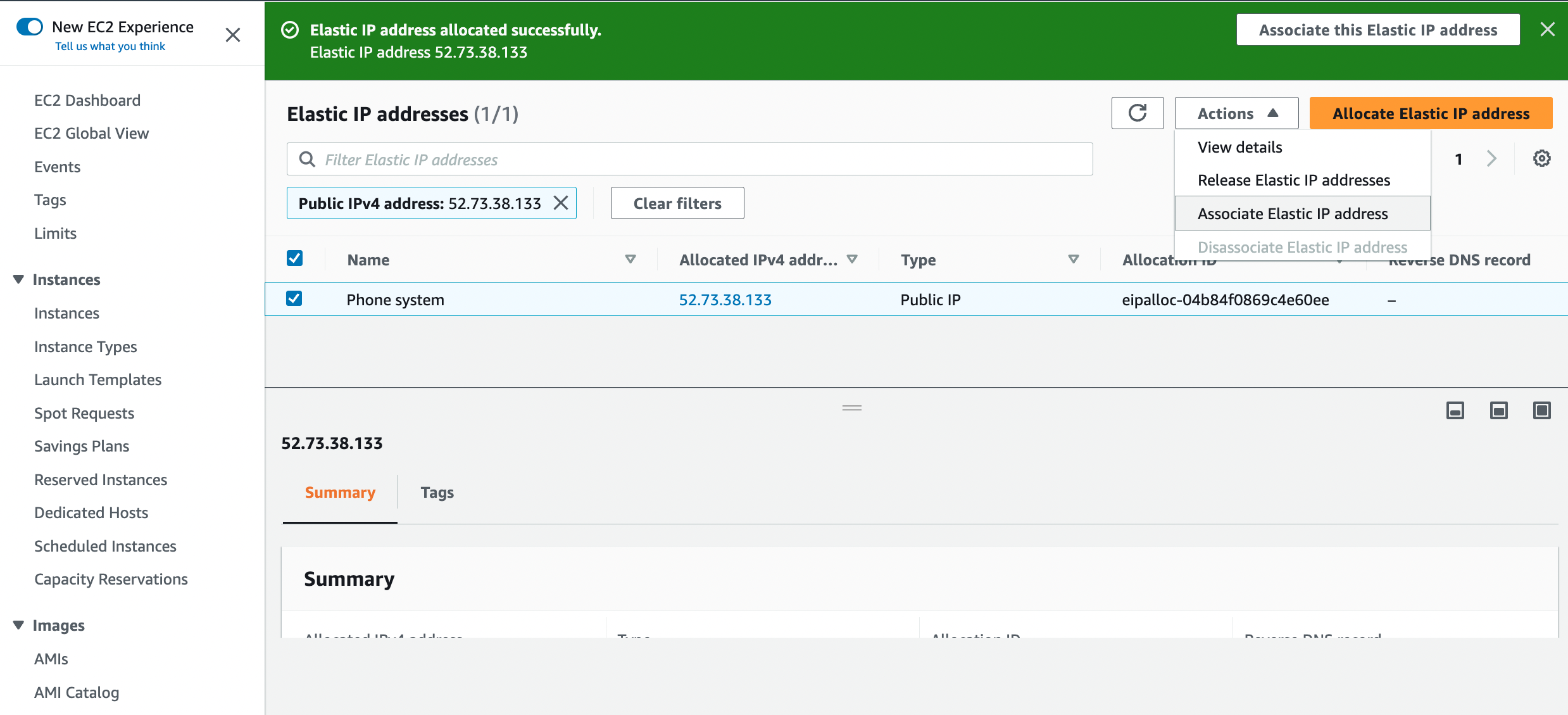
Task: Open Limits page
Action: coord(55,233)
